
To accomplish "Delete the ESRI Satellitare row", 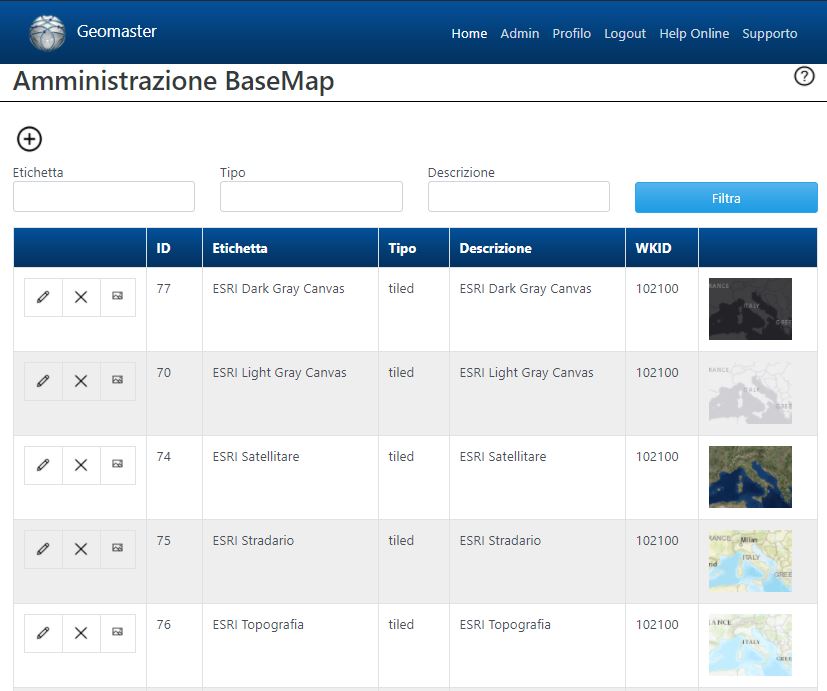I will click(x=81, y=465).
